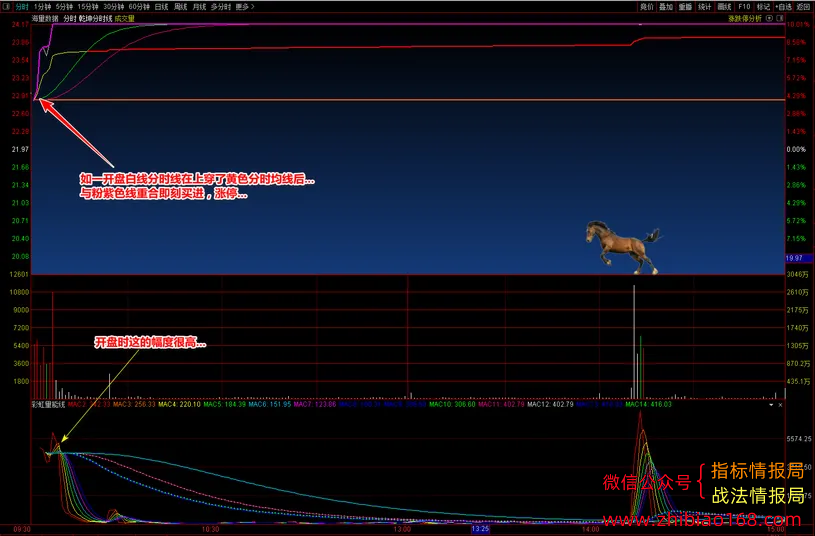The image size is (815, 536).
Task: Click the 21.97 price axis label
Action: (x=20, y=150)
